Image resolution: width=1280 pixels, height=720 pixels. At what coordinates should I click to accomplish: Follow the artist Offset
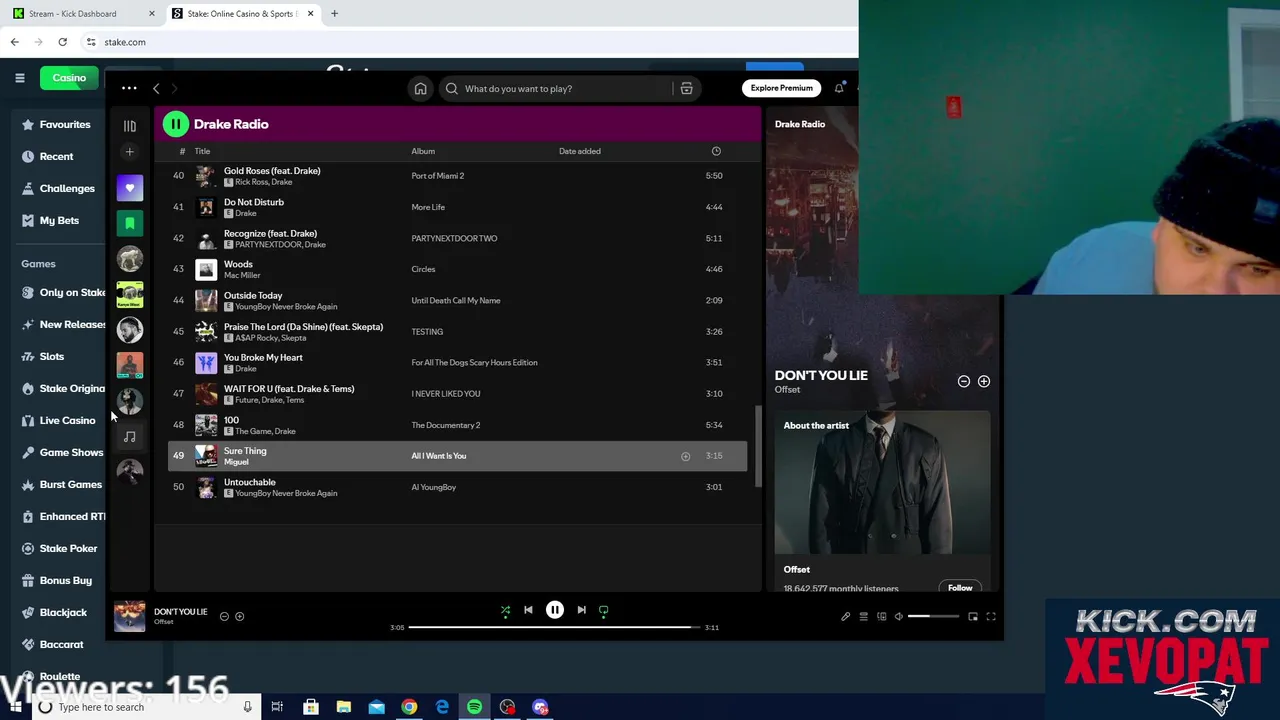960,587
